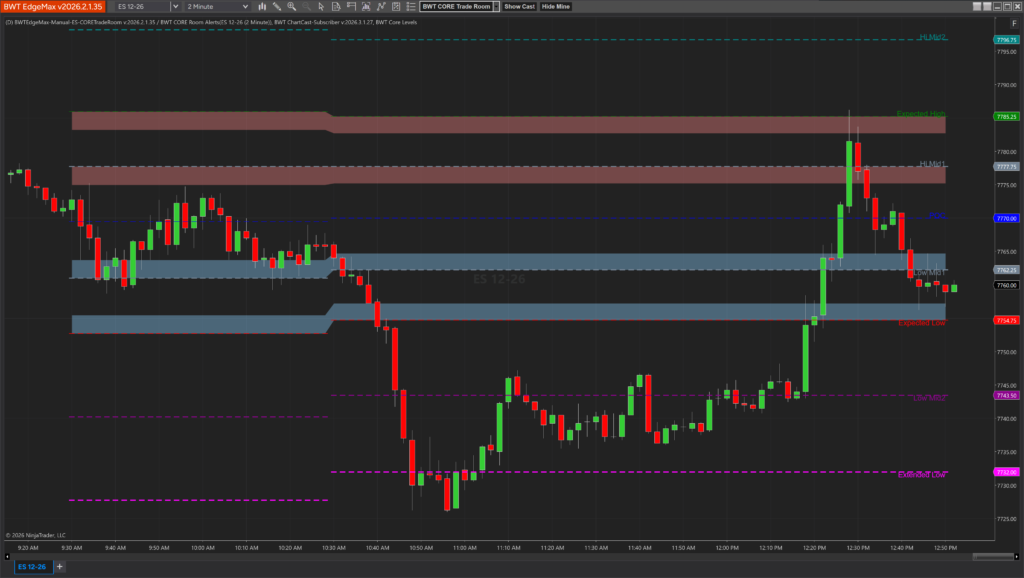Viewport: 1024px width, 578px height.
Task: Click the Low Mid1 level label
Action: (929, 272)
